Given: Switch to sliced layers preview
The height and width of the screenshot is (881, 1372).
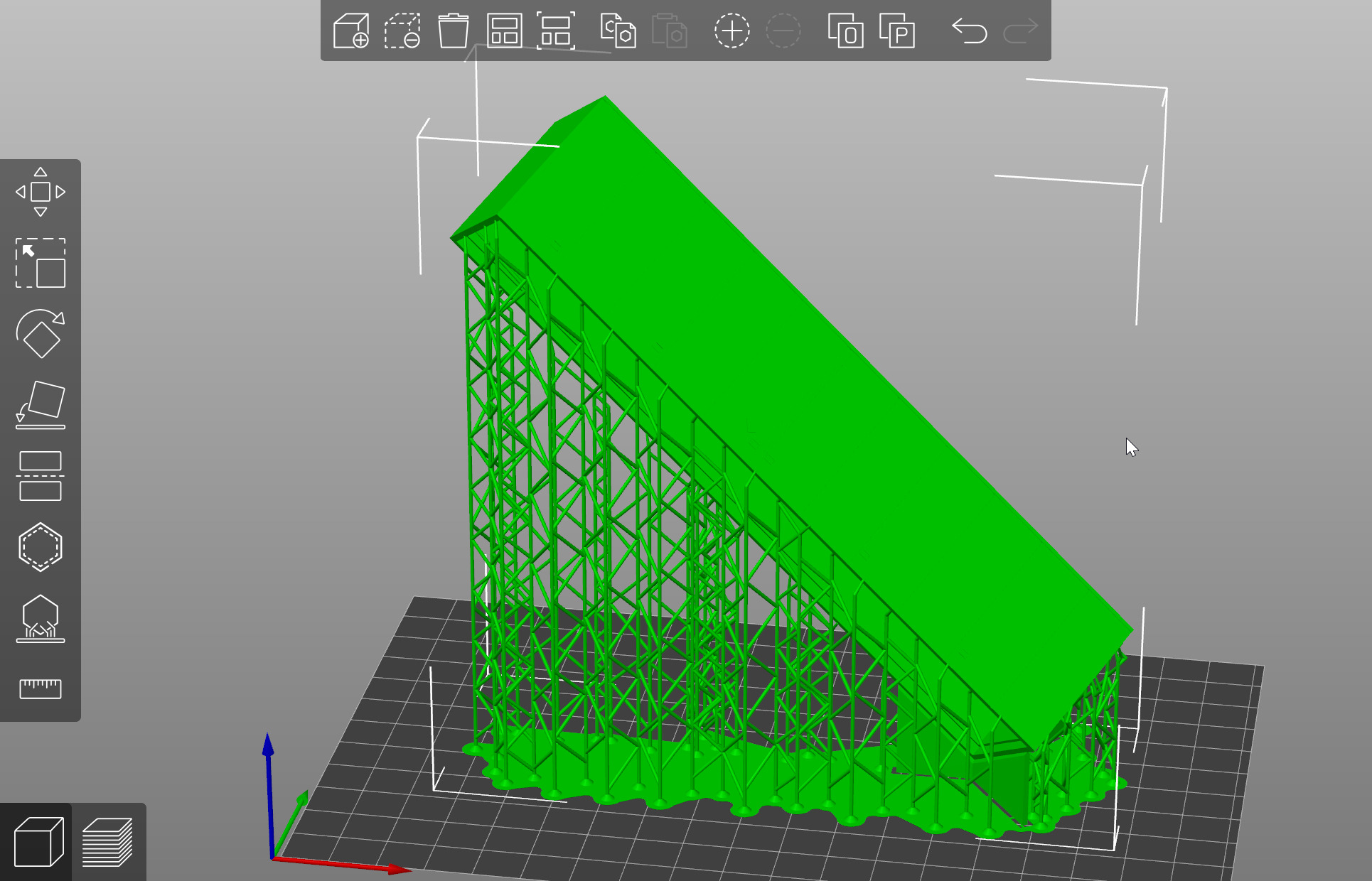Looking at the screenshot, I should [108, 842].
